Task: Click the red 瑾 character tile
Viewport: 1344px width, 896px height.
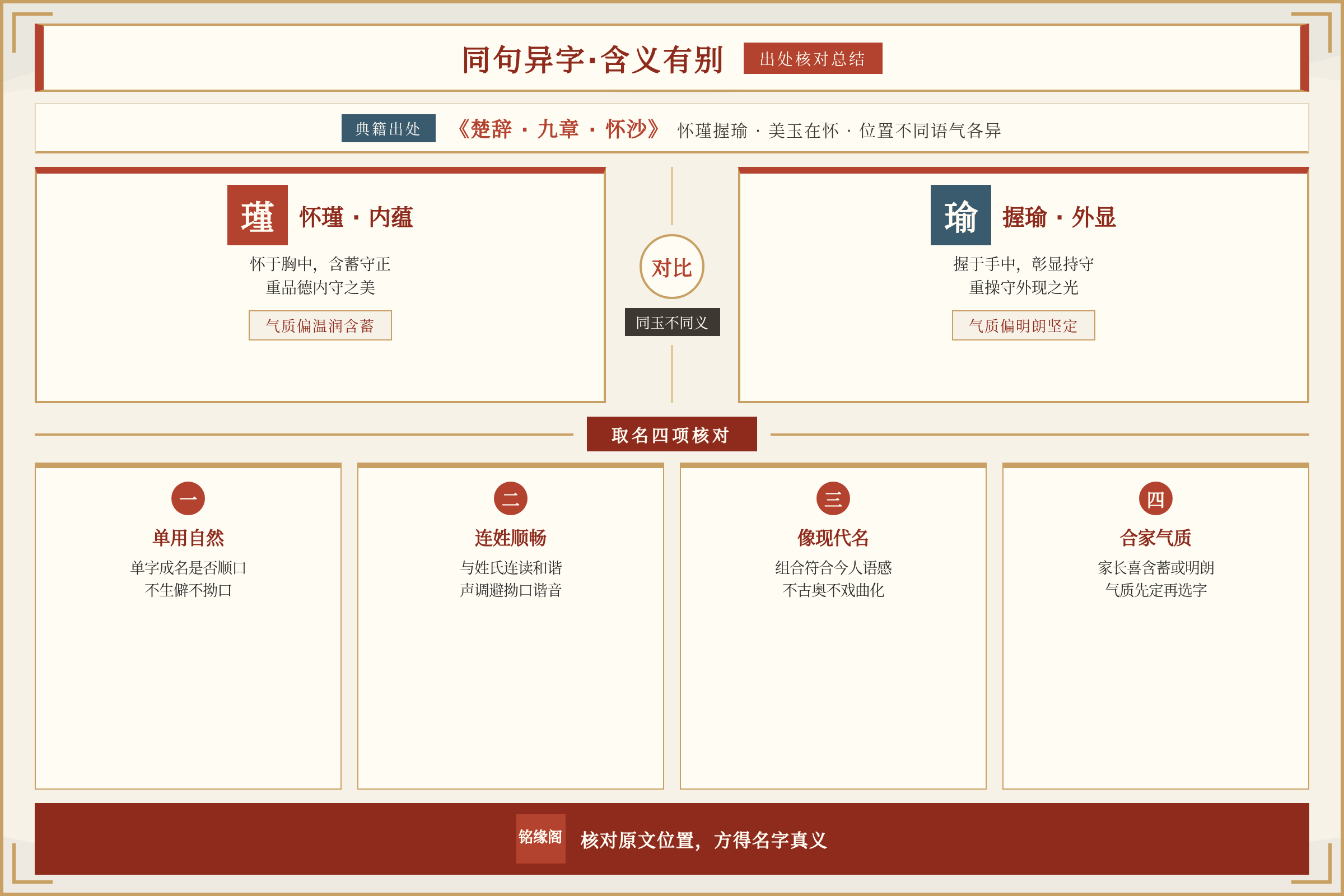Action: (257, 215)
